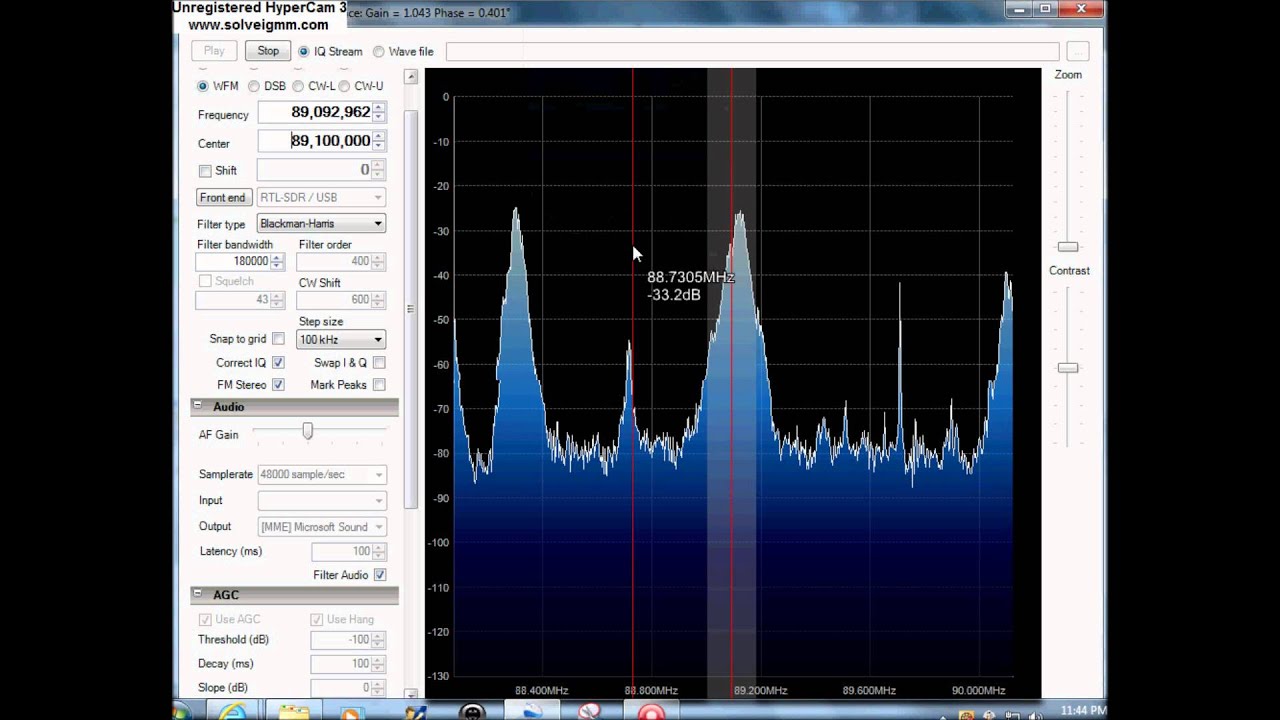Enable Mark Peaks
The image size is (1280, 720).
pyautogui.click(x=379, y=384)
